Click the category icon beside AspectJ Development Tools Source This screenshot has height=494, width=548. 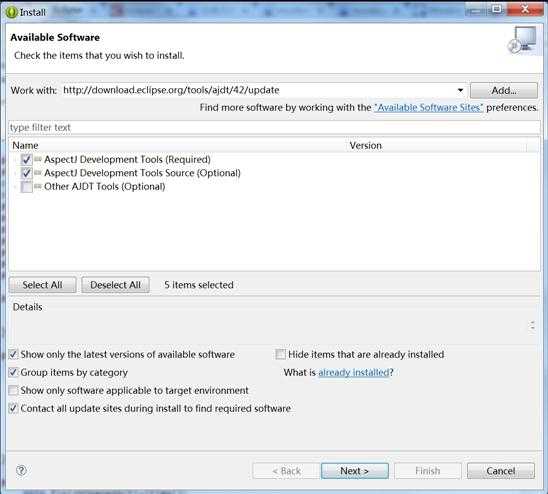click(x=38, y=173)
